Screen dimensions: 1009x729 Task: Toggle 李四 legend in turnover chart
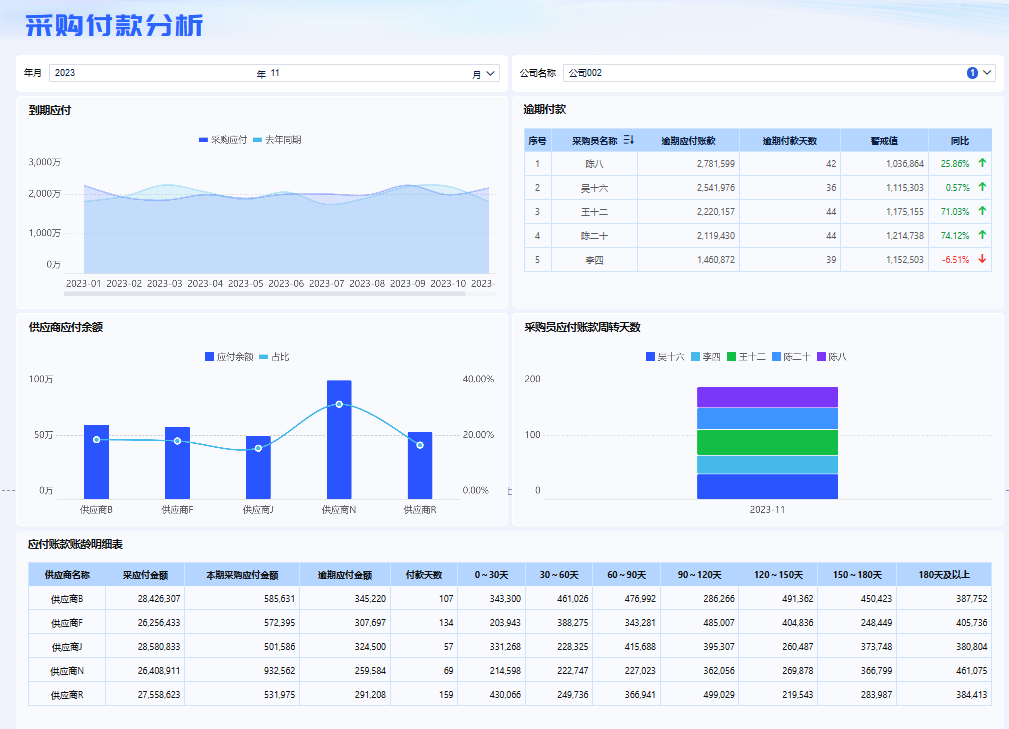coord(705,356)
